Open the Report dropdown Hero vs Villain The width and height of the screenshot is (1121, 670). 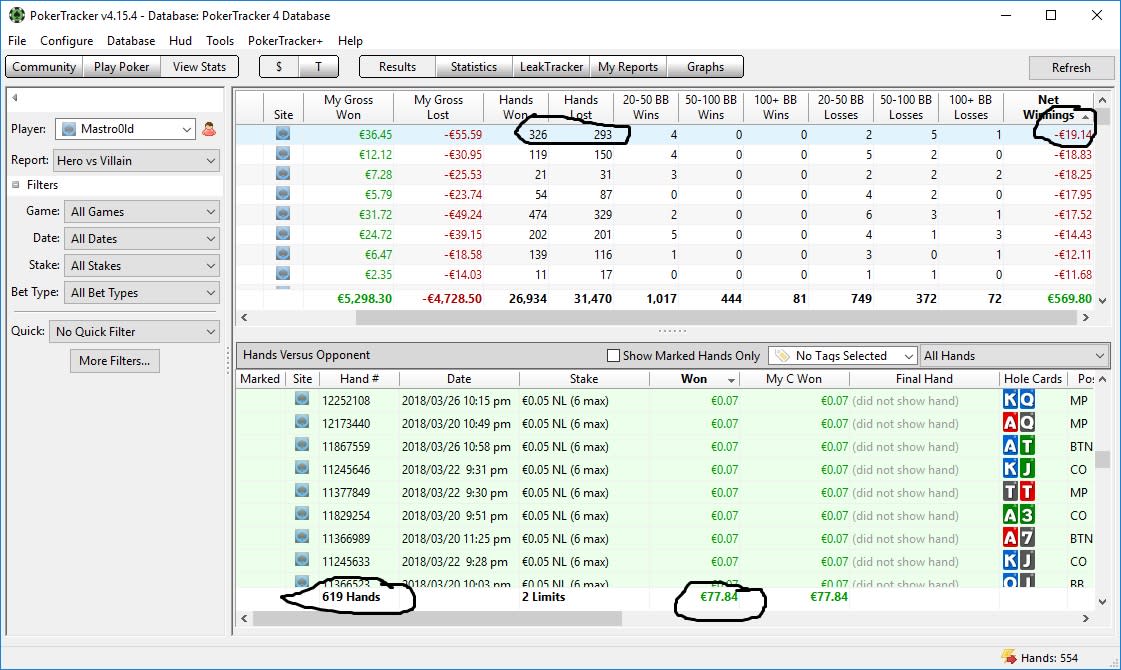(x=136, y=160)
